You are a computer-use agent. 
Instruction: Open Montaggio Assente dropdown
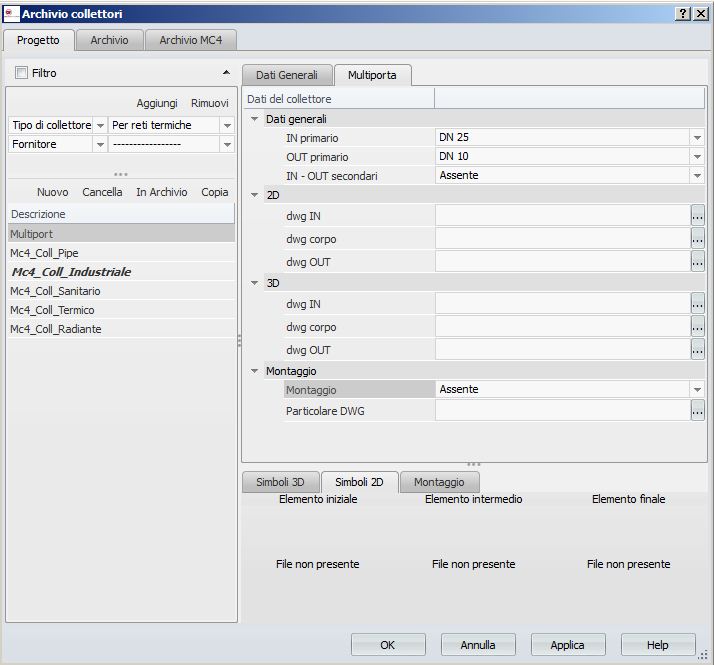point(697,390)
